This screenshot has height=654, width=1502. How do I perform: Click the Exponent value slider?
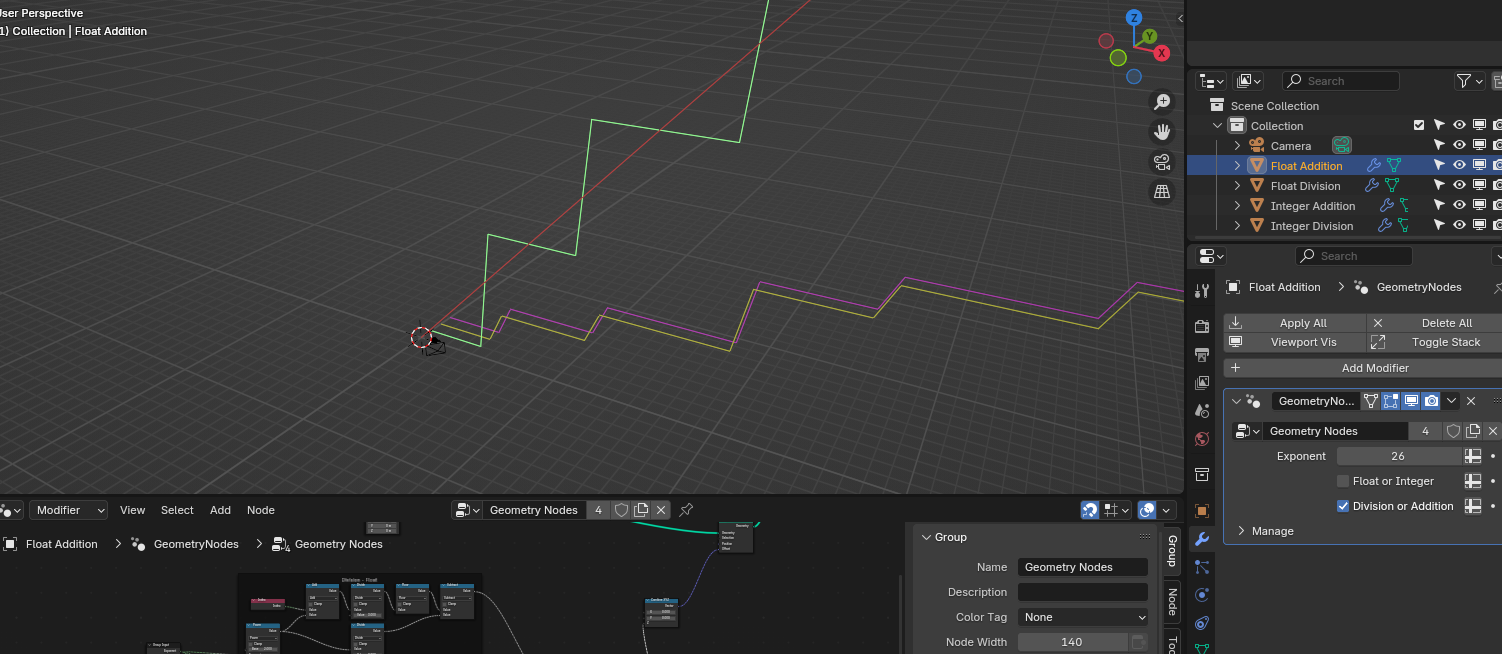click(x=1398, y=456)
